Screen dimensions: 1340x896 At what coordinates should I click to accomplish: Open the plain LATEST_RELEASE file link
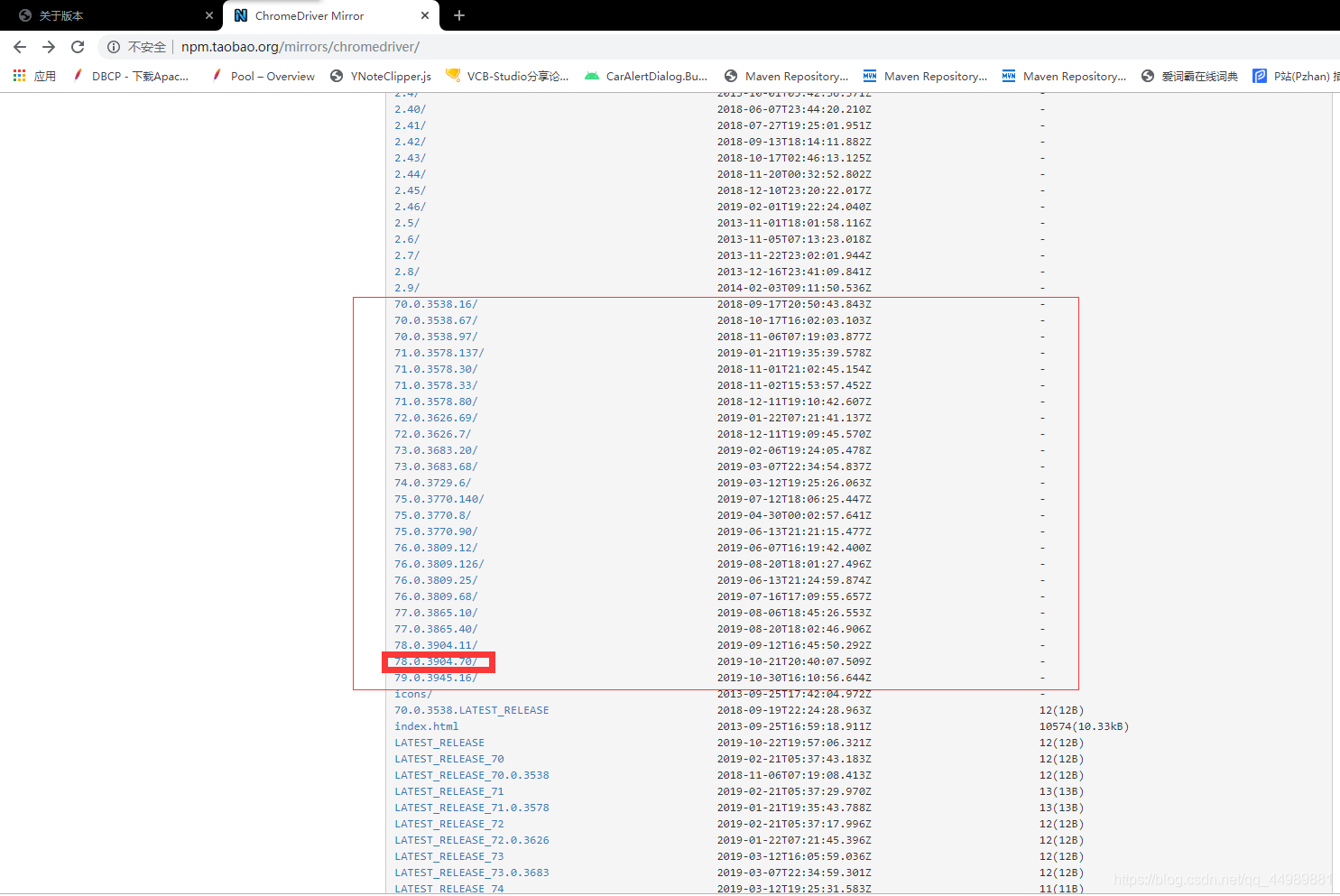(x=439, y=743)
